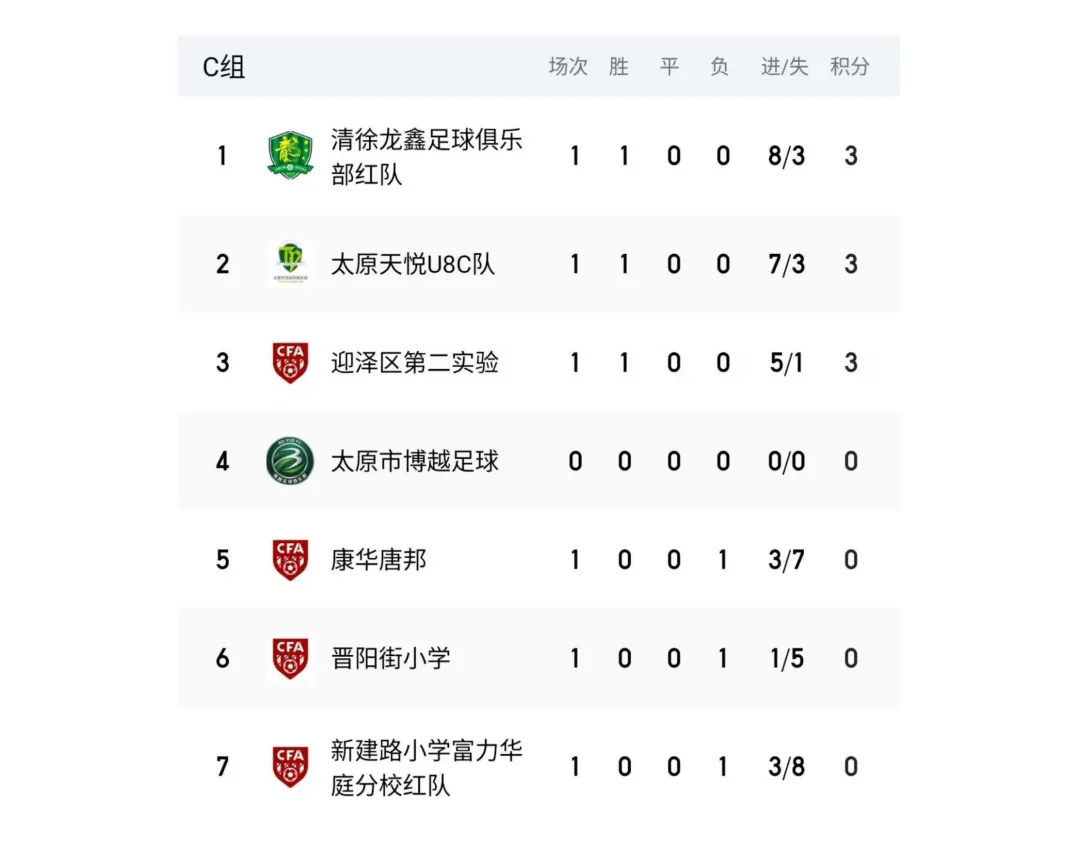Click the 场次 column header
Screen dimensions: 1080x860
568,66
